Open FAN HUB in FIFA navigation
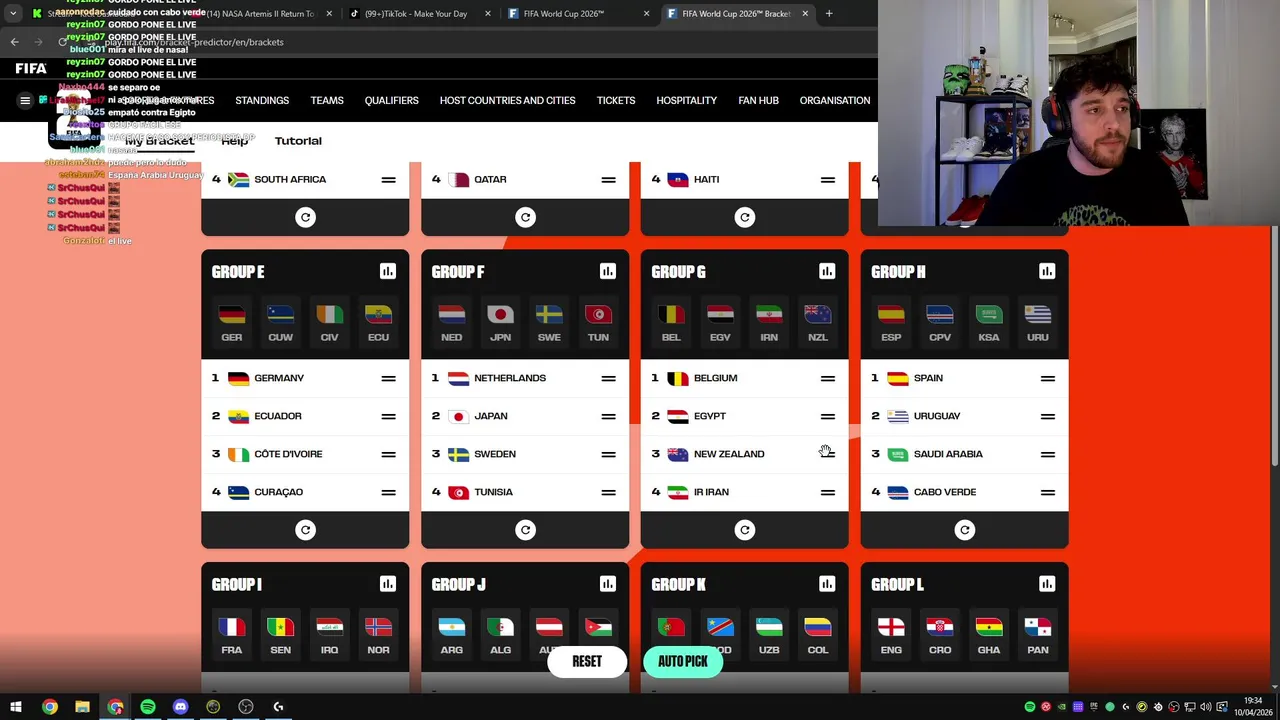Screen dimensions: 1280x720 click(758, 100)
